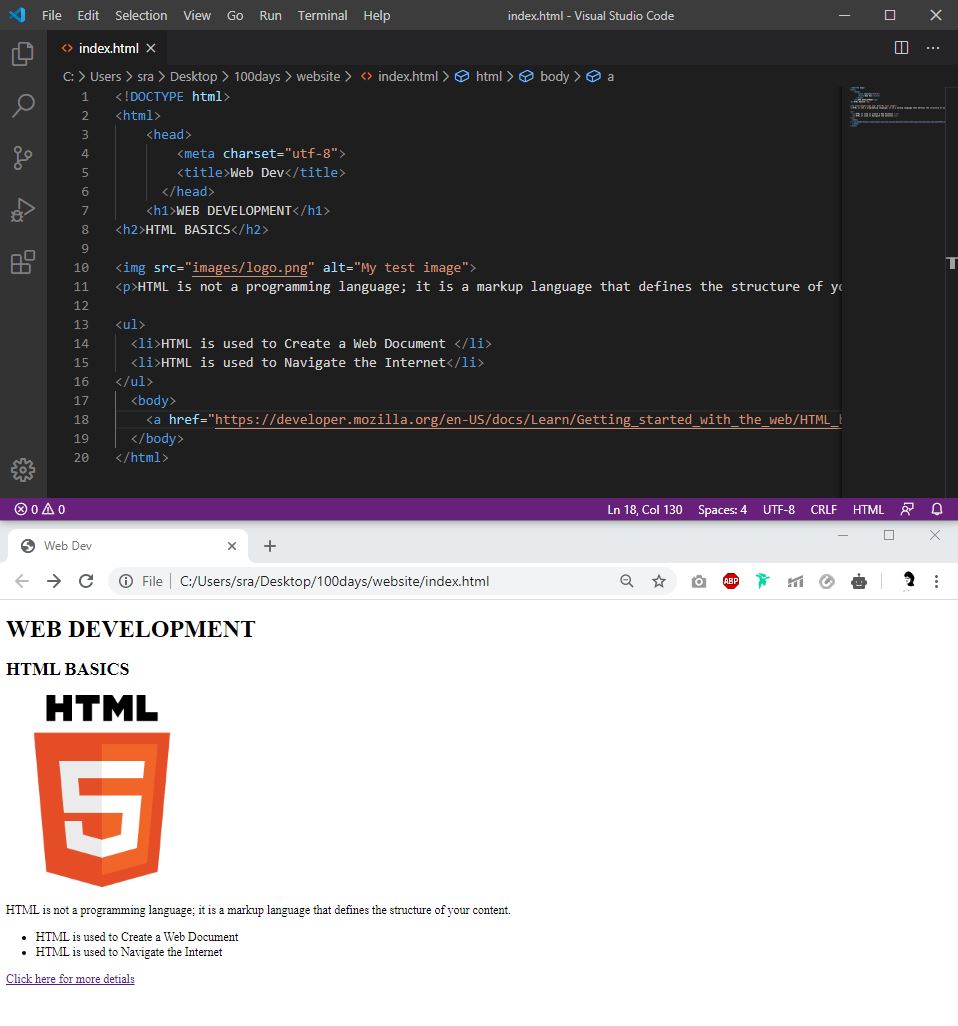Toggle the bookmark star for the page
958x1026 pixels.
pos(659,581)
